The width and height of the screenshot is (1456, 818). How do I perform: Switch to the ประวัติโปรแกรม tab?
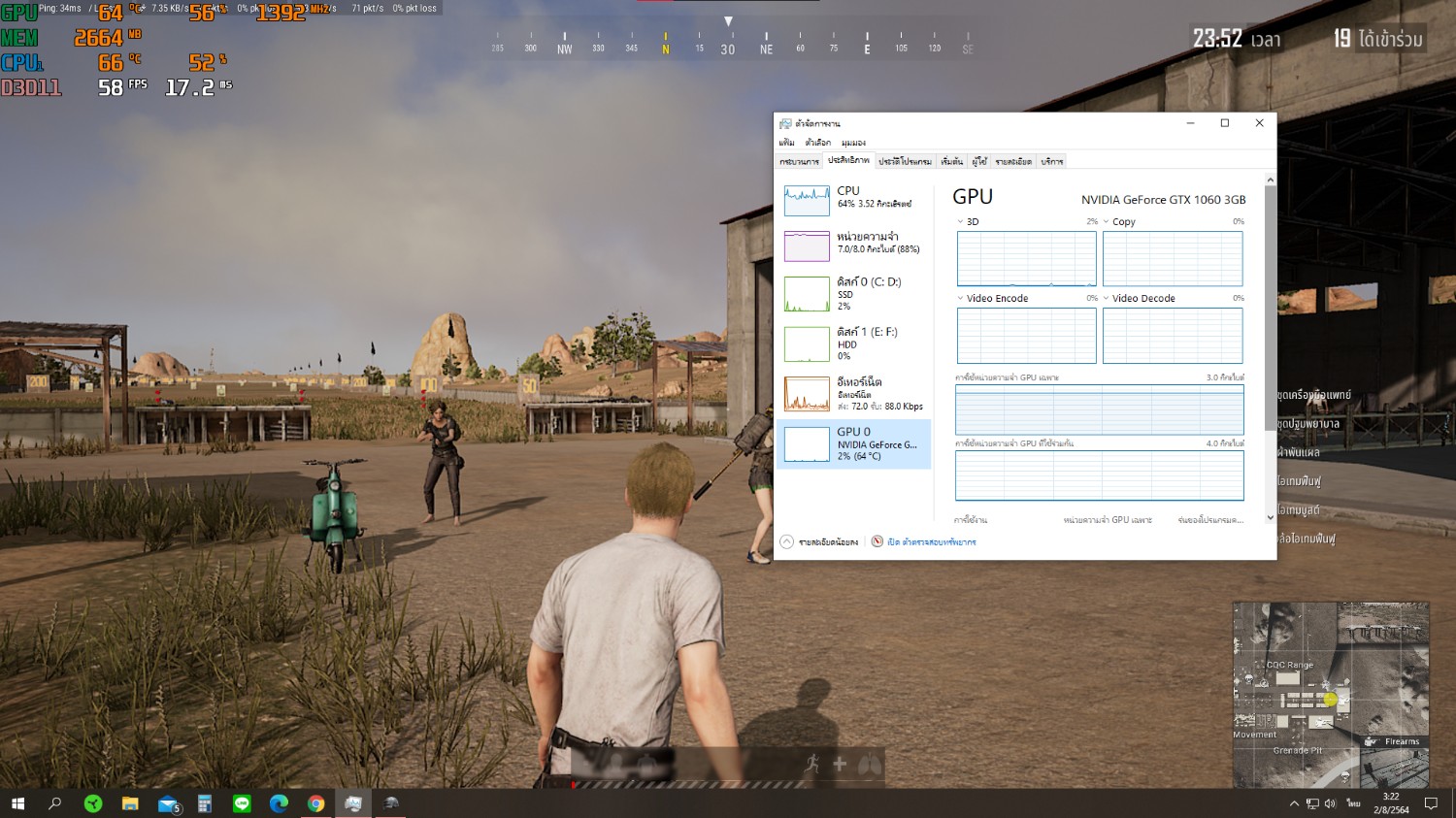[x=905, y=161]
